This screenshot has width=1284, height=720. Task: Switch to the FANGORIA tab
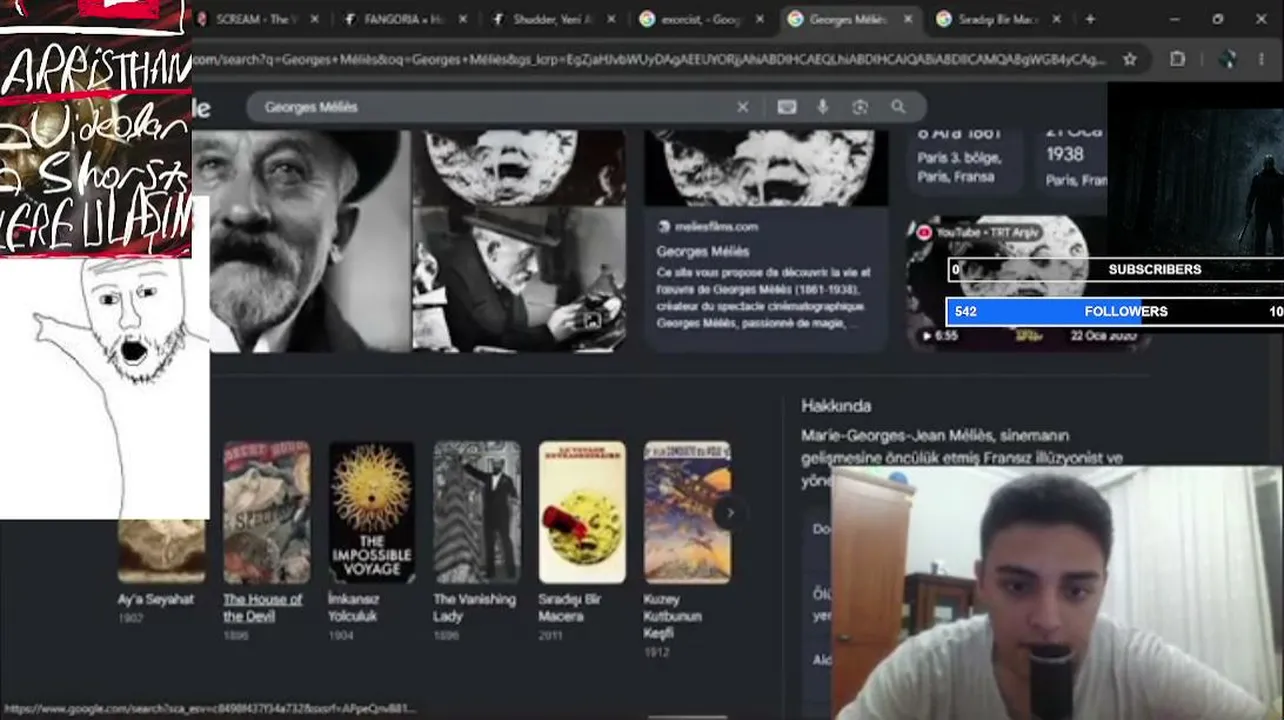click(403, 19)
